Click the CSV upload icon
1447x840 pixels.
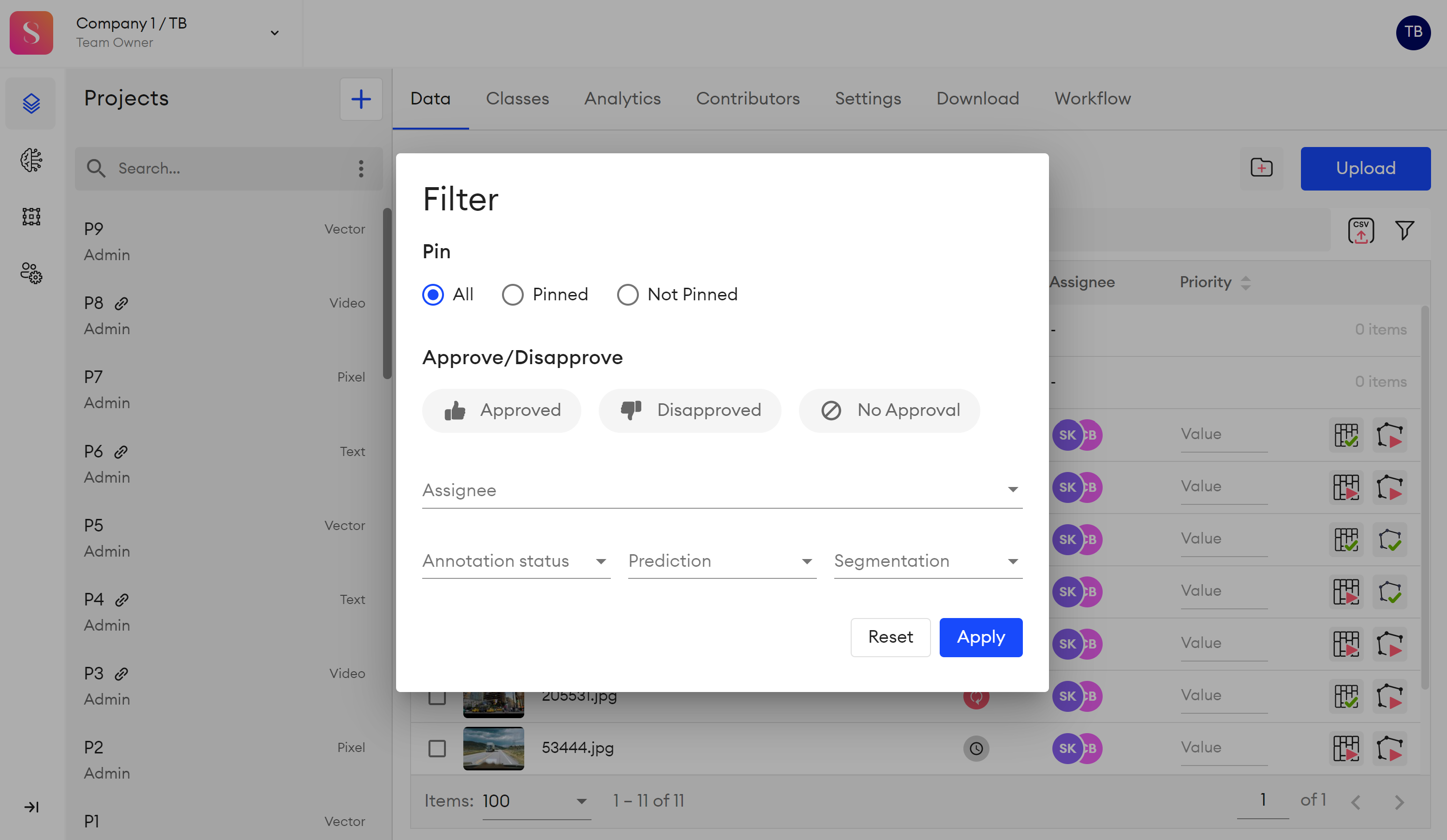1361,230
